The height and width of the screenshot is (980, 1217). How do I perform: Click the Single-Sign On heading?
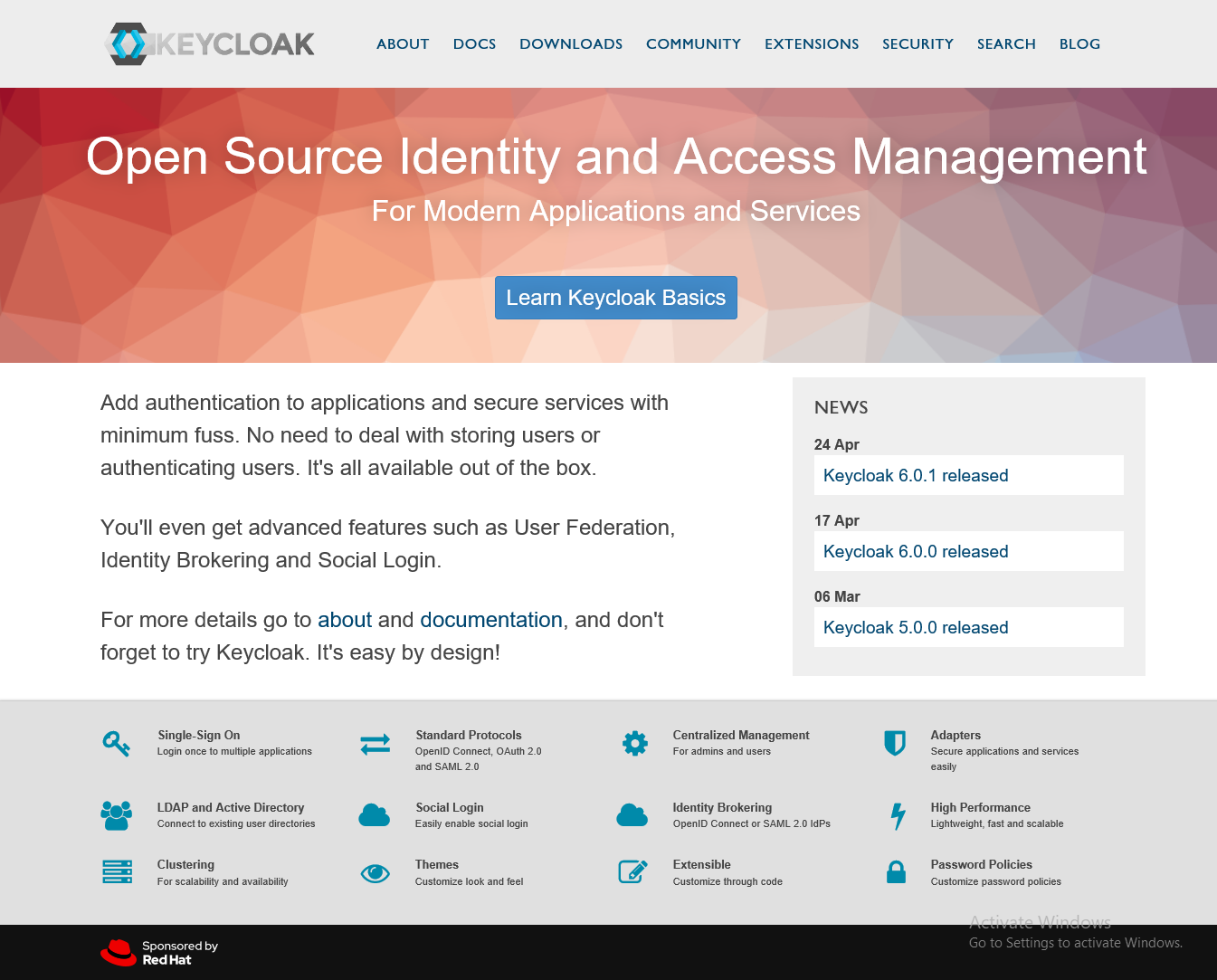199,735
